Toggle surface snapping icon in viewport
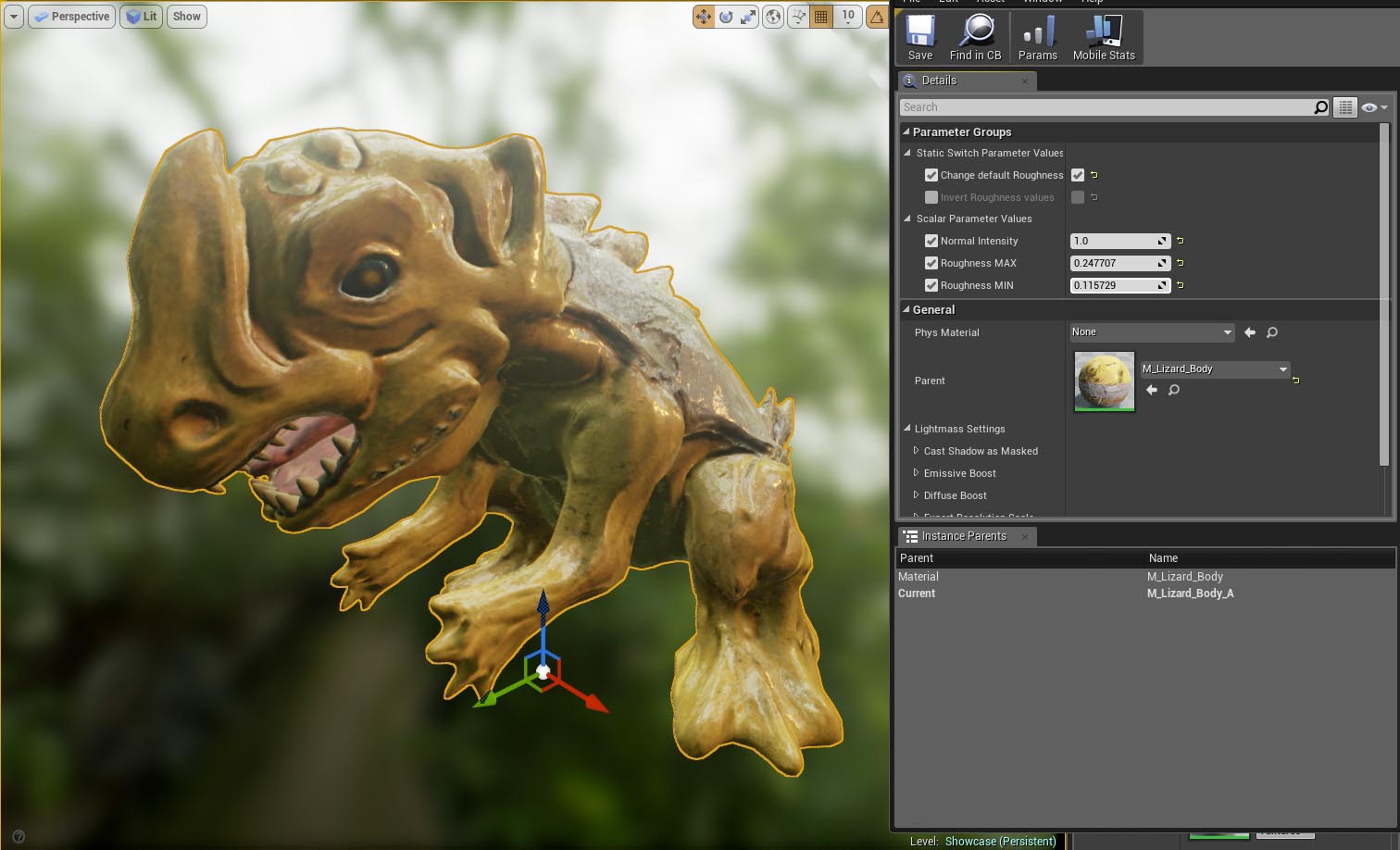This screenshot has width=1400, height=850. 798,17
